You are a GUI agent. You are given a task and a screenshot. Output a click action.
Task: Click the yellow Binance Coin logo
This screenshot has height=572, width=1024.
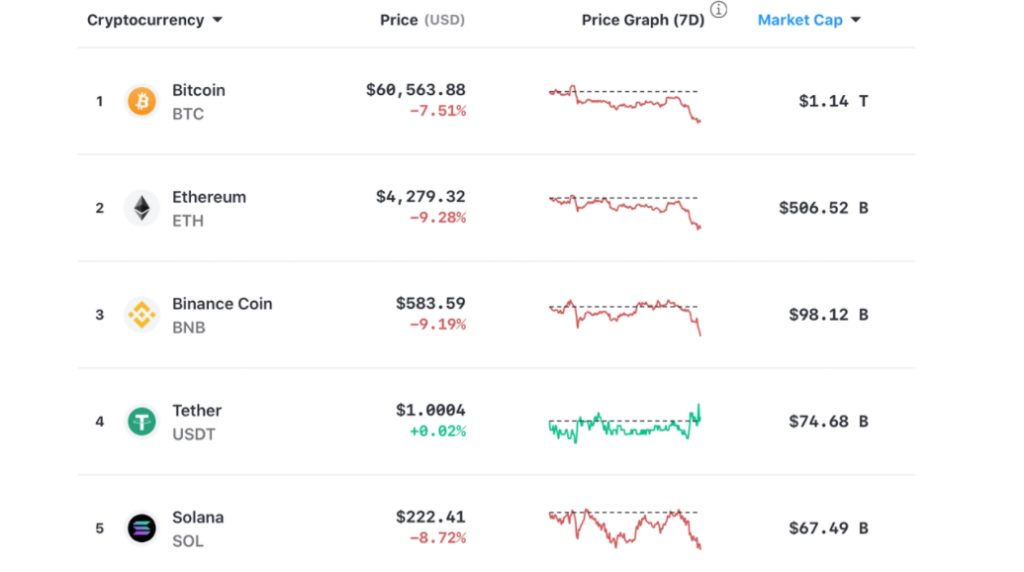142,315
